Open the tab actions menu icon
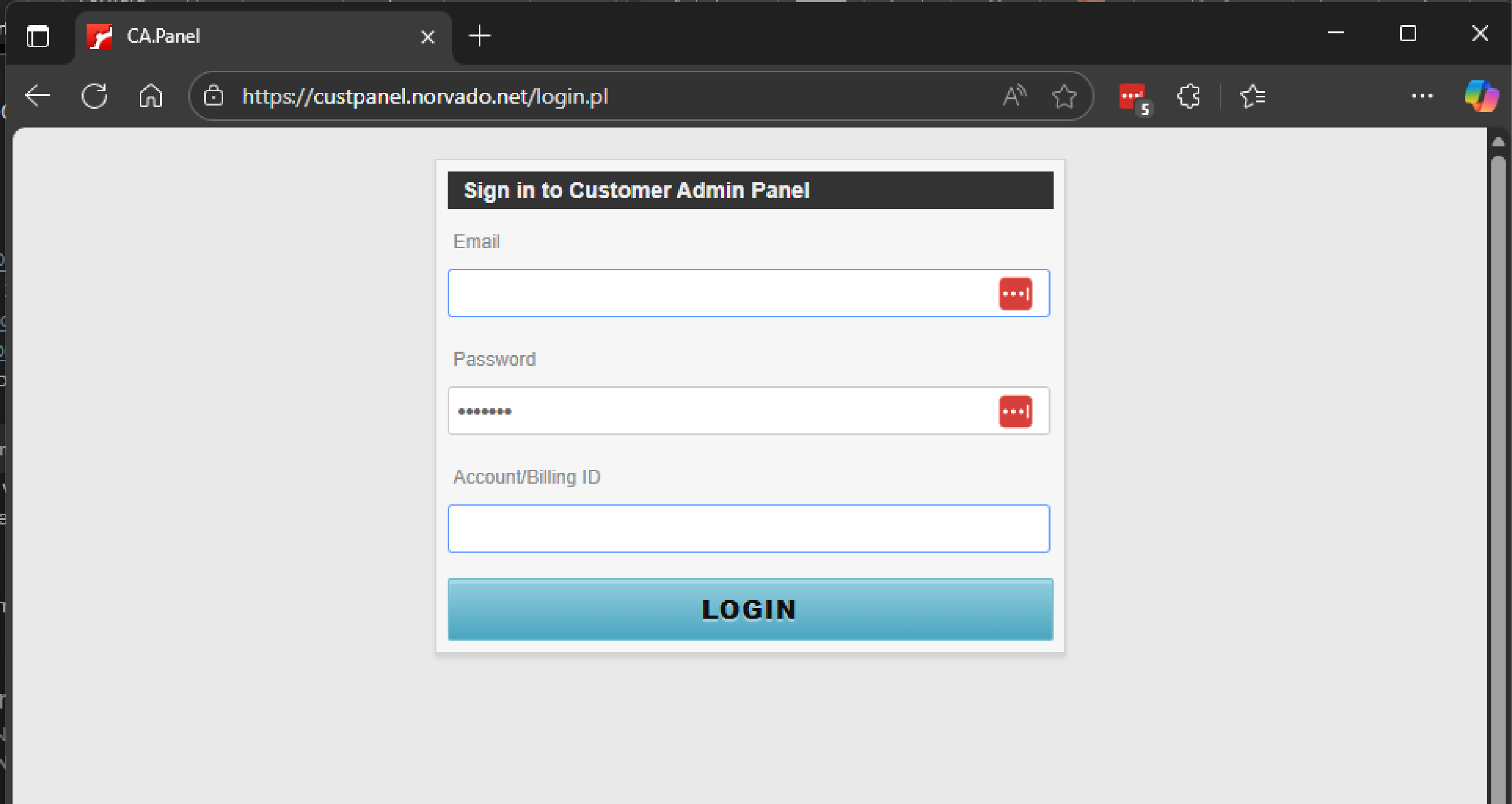This screenshot has width=1512, height=804. click(x=38, y=36)
